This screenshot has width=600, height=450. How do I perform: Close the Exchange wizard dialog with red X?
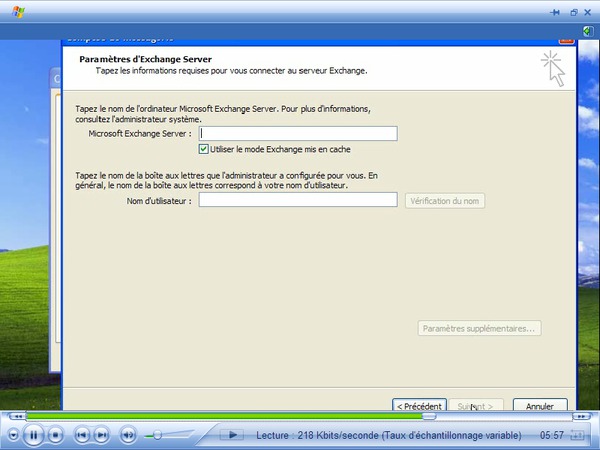pos(566,41)
